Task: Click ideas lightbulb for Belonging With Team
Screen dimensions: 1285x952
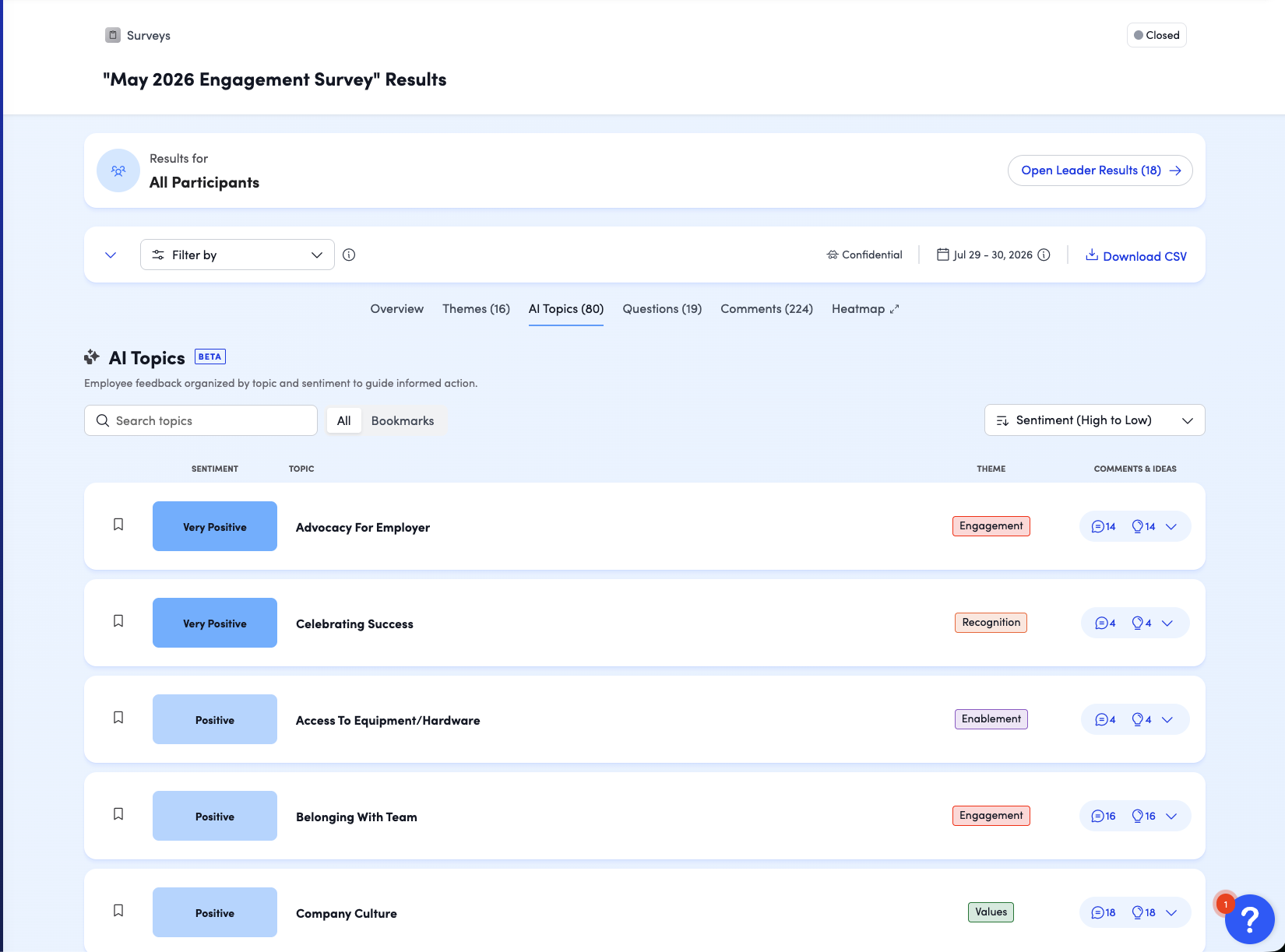Action: 1137,817
